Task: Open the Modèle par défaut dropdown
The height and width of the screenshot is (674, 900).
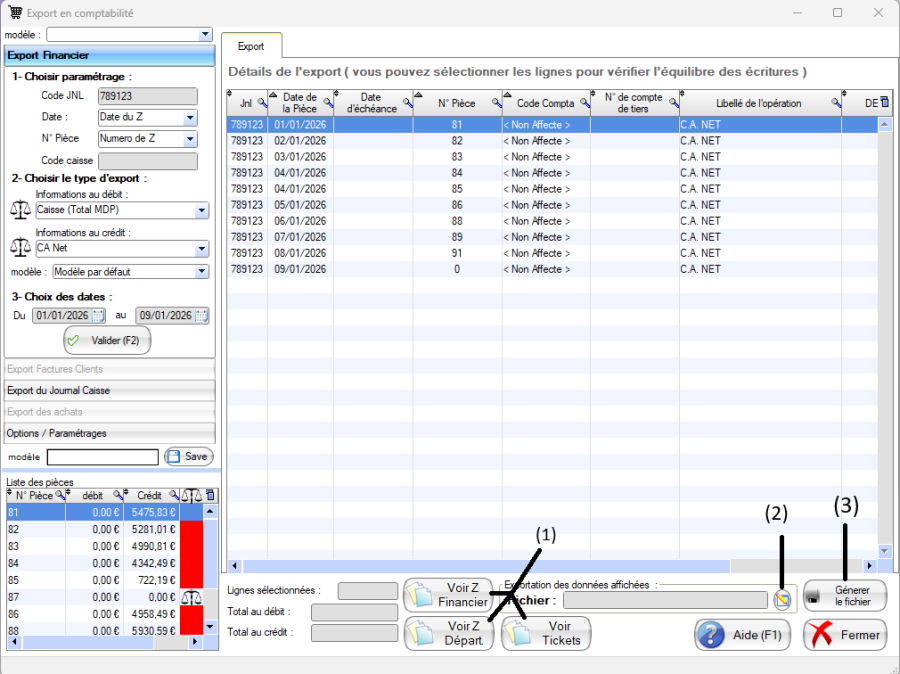Action: pos(201,272)
